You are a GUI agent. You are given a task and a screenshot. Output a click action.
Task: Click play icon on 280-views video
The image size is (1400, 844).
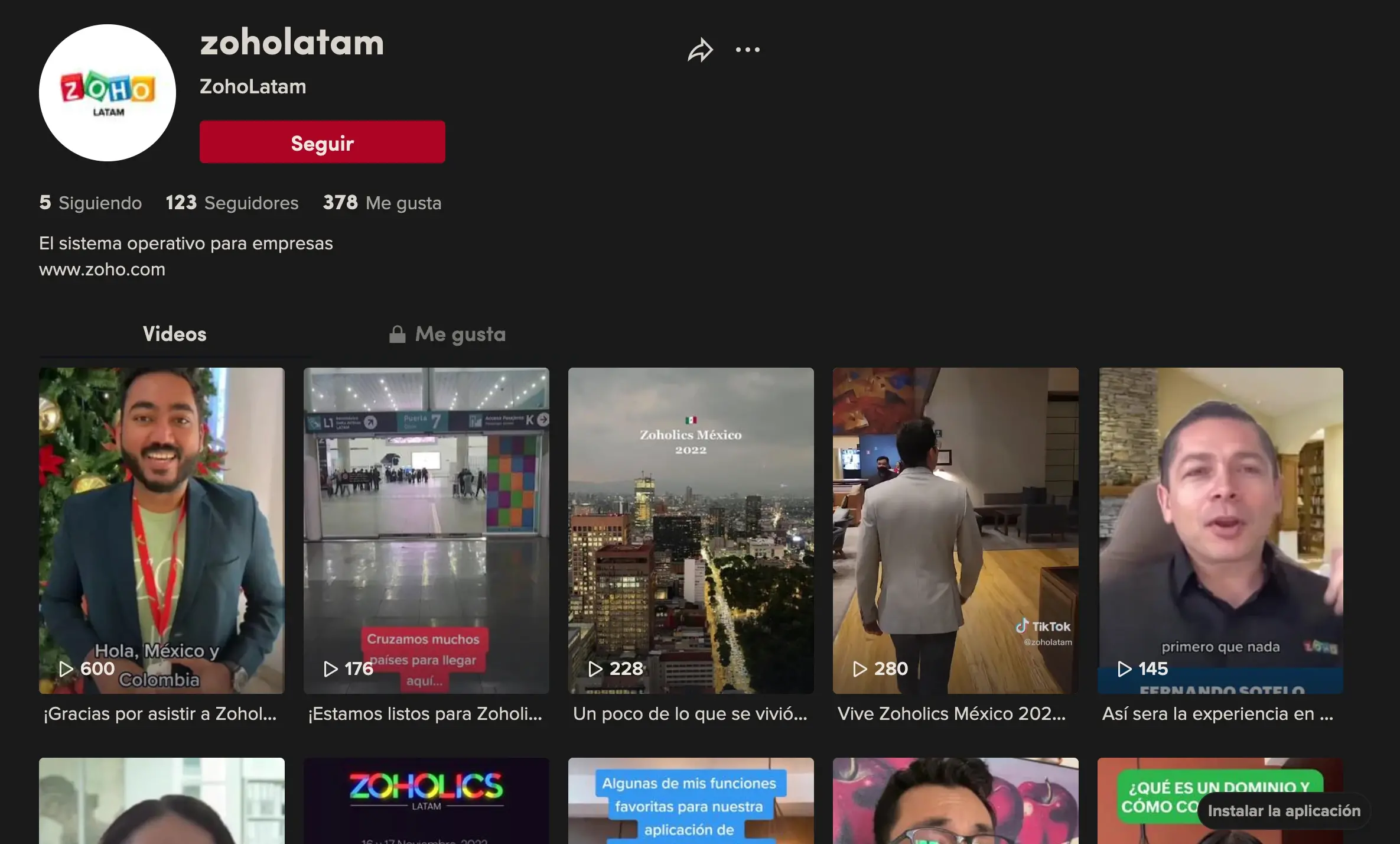point(860,668)
